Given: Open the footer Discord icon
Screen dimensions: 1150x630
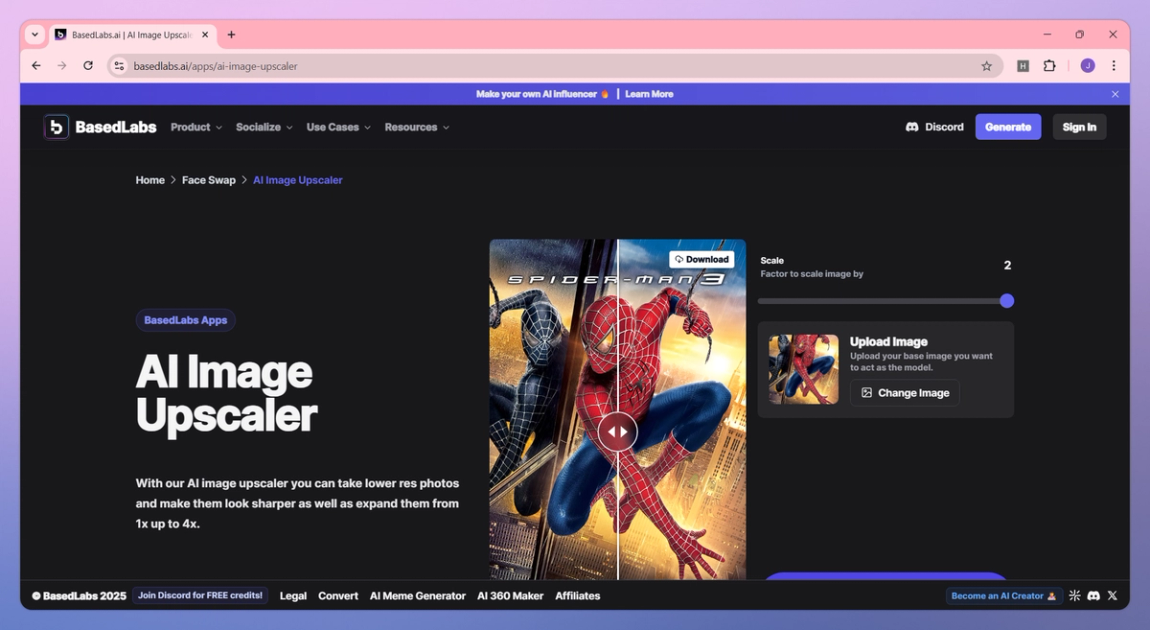Looking at the screenshot, I should click(1094, 596).
